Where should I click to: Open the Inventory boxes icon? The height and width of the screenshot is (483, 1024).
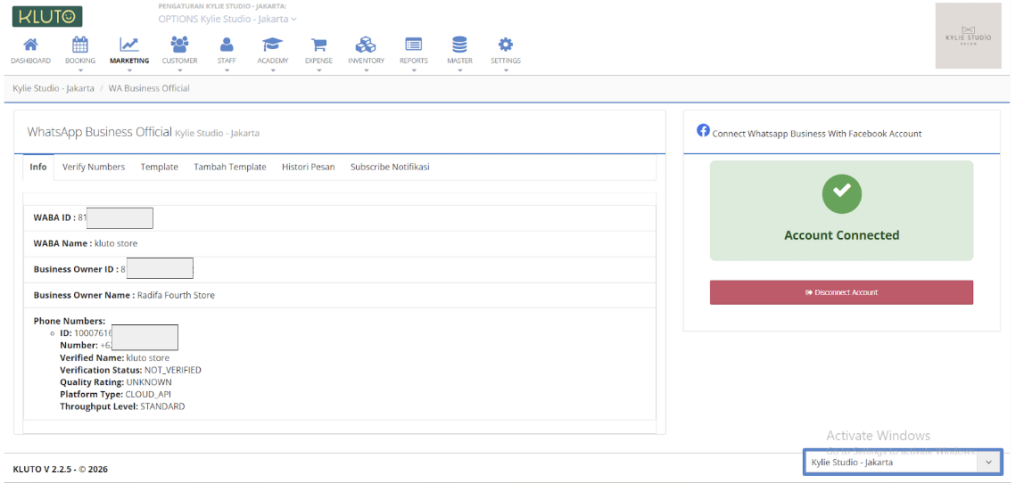tap(366, 45)
